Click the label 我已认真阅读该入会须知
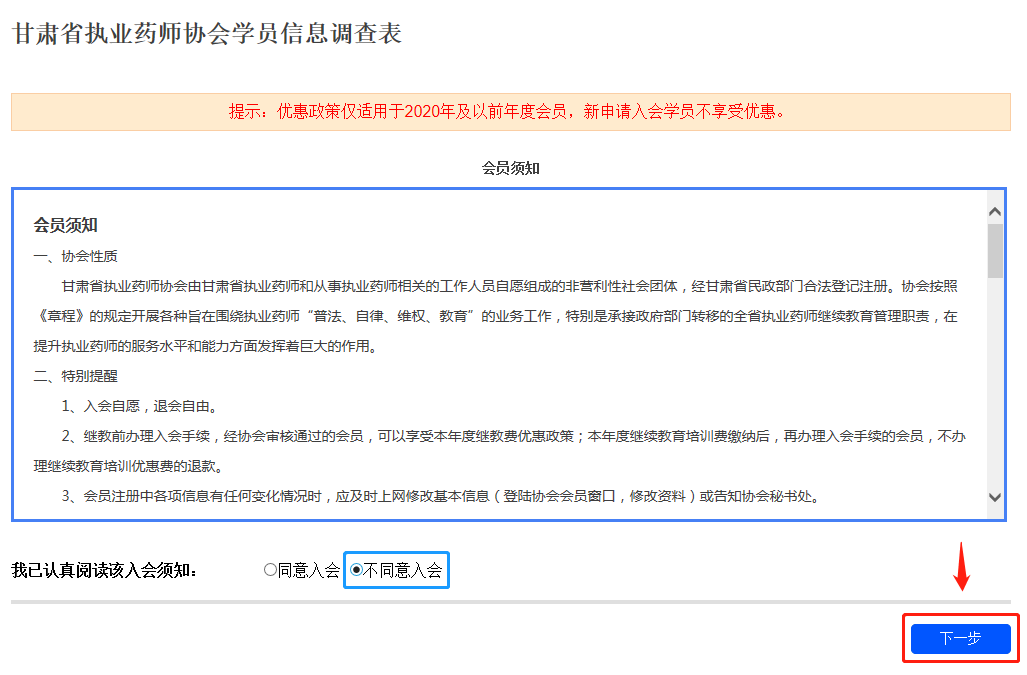1027x675 pixels. (x=104, y=570)
